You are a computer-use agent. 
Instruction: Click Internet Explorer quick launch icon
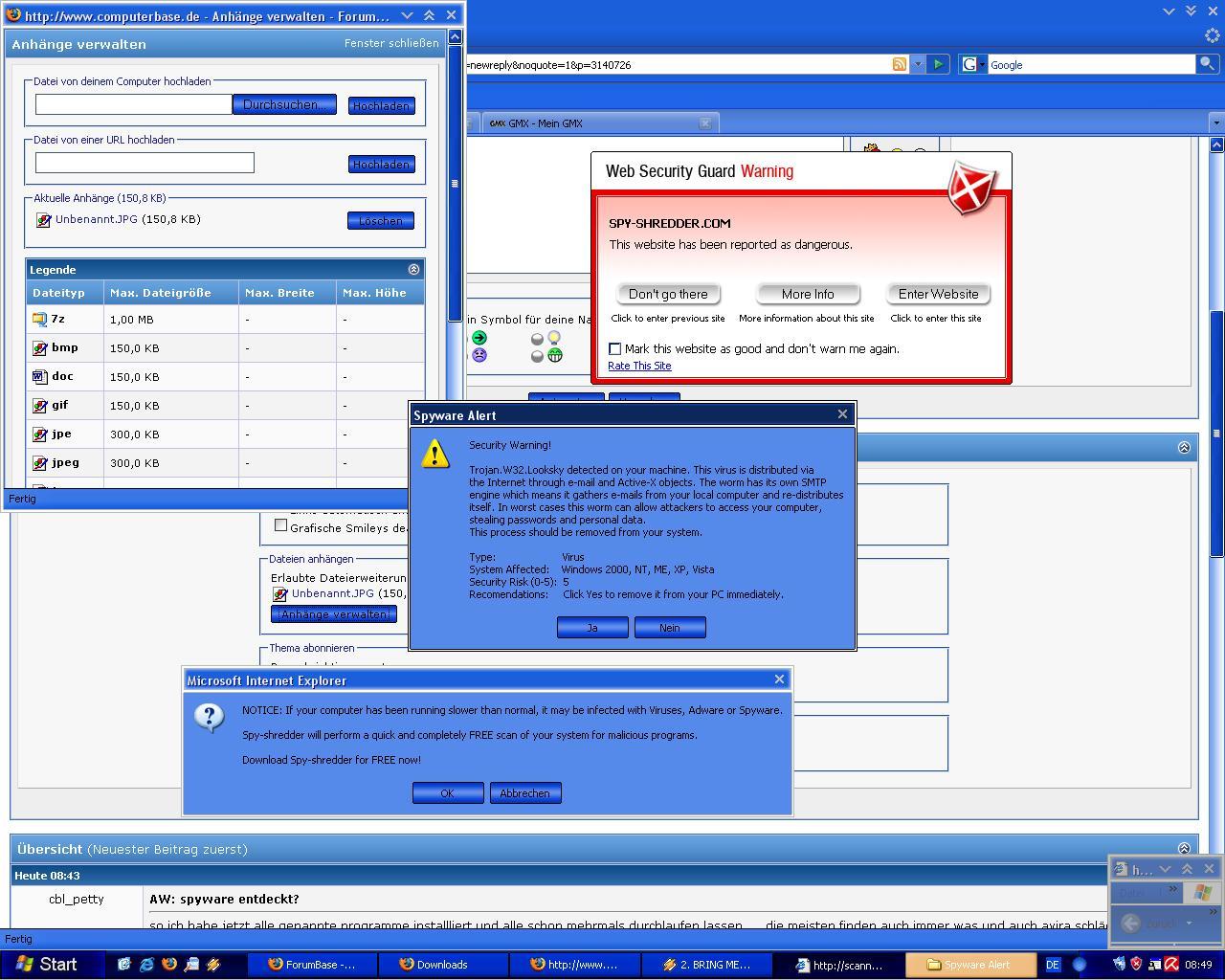pos(146,965)
